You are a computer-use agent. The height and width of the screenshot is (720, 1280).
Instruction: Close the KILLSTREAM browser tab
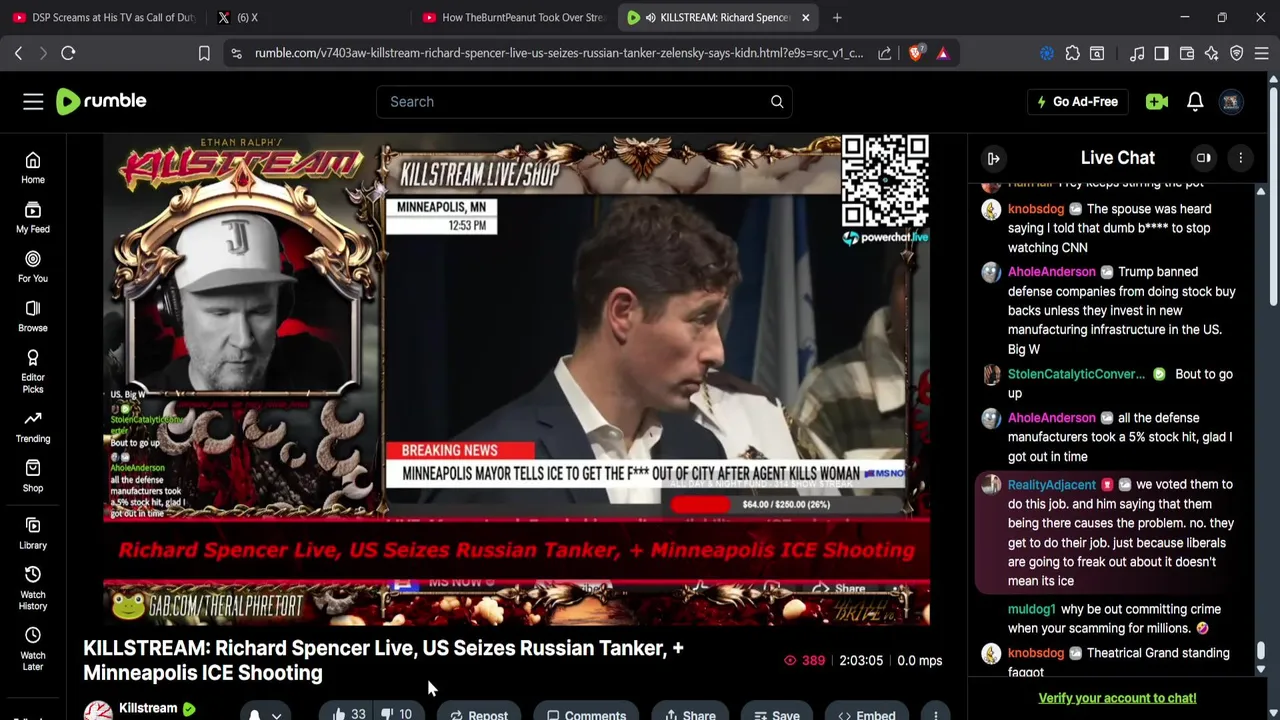806,17
